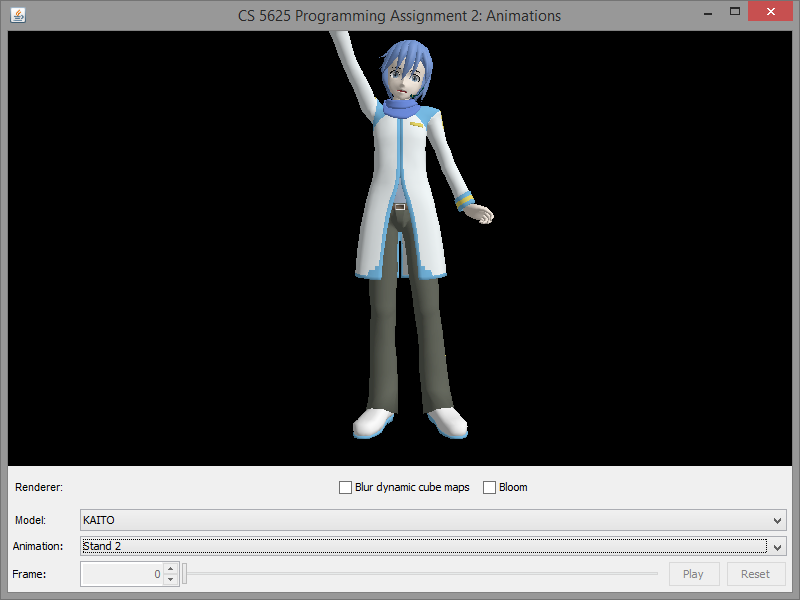Screen dimensions: 800x600
Task: Click the Reset button
Action: tap(755, 574)
